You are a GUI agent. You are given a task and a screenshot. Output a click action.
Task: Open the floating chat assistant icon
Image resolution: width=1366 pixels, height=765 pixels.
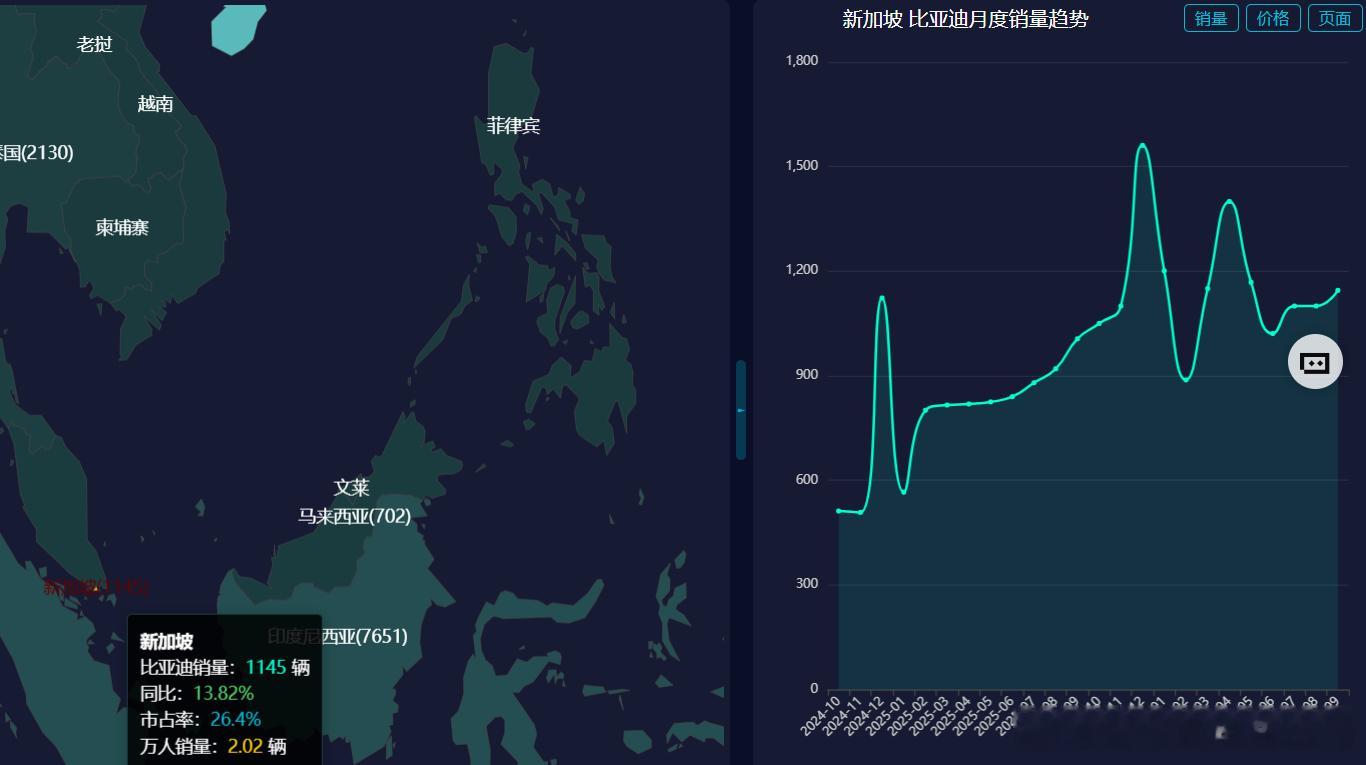pos(1315,362)
